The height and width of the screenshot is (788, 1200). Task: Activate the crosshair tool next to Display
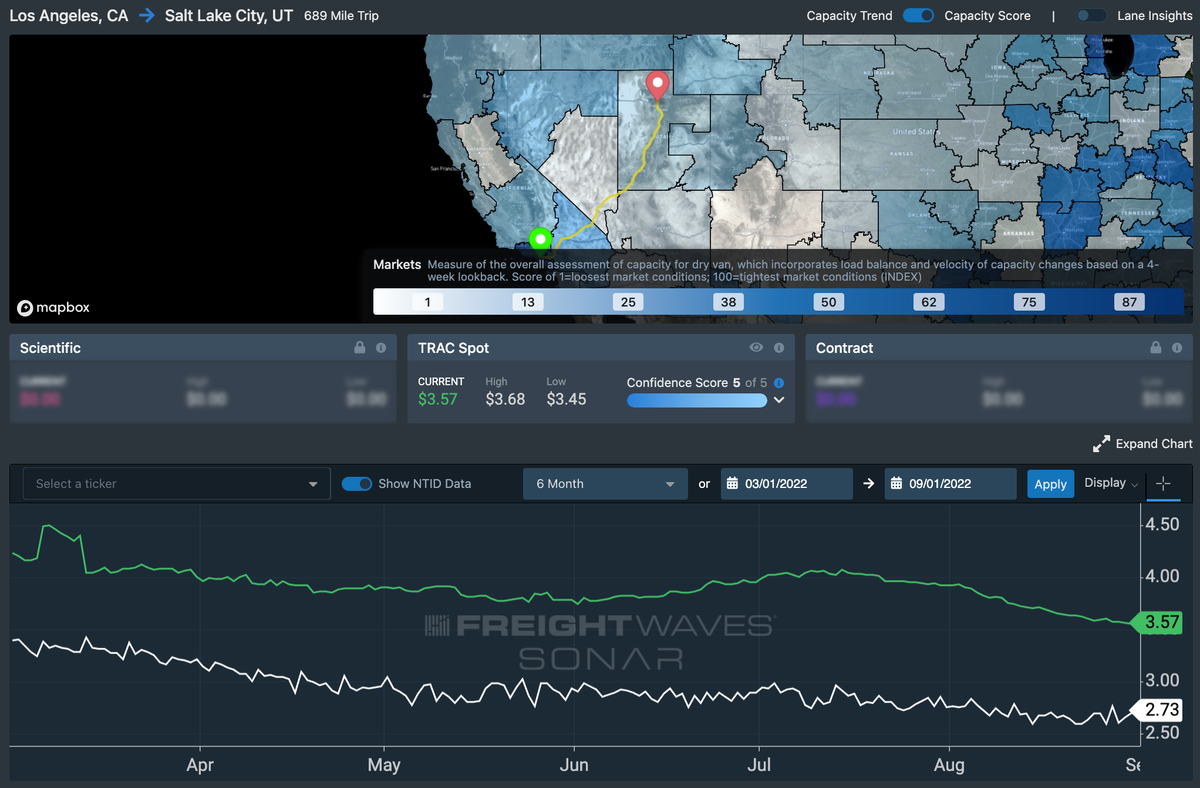pos(1162,484)
